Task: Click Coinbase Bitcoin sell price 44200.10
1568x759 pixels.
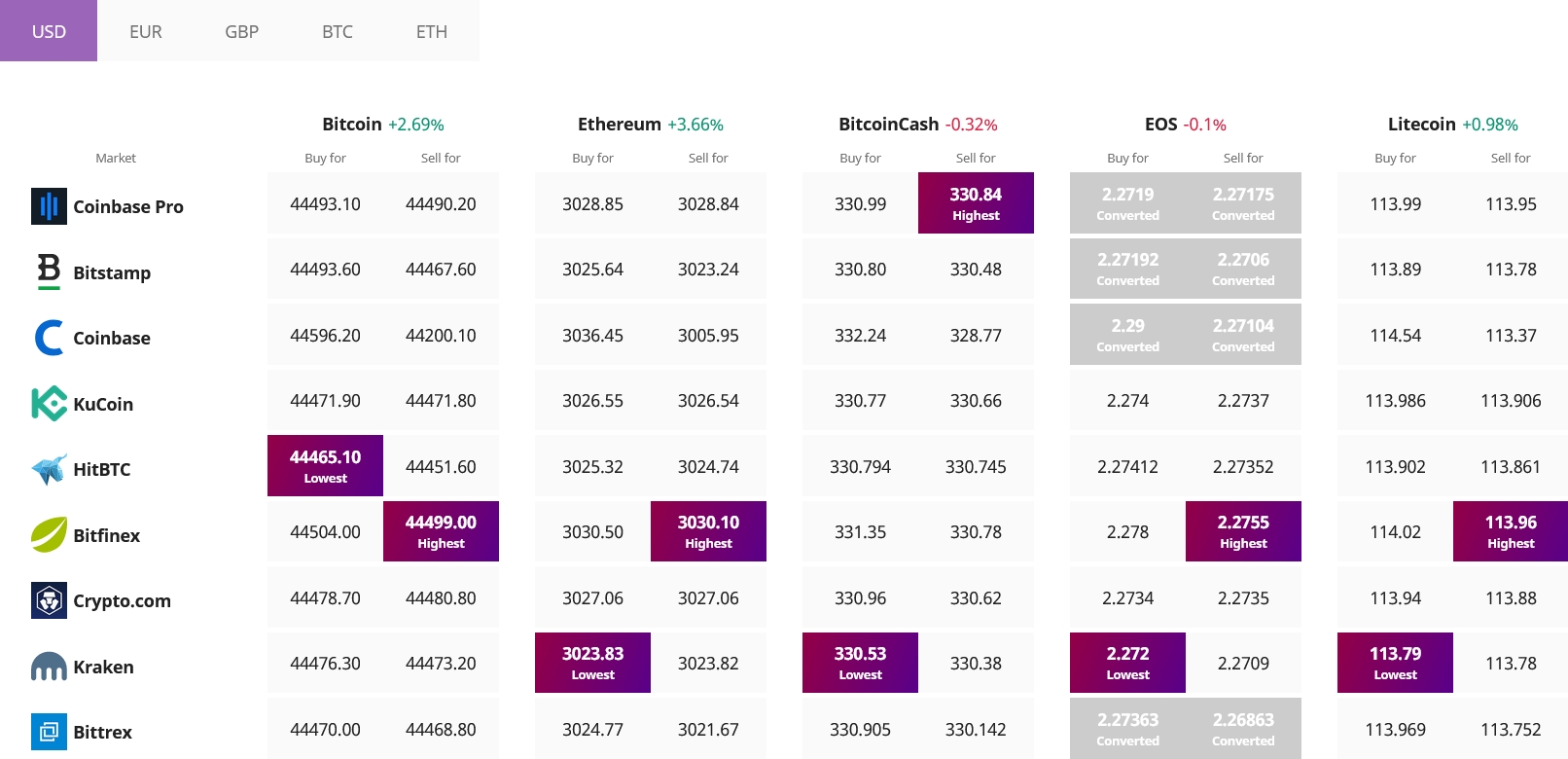Action: (441, 335)
